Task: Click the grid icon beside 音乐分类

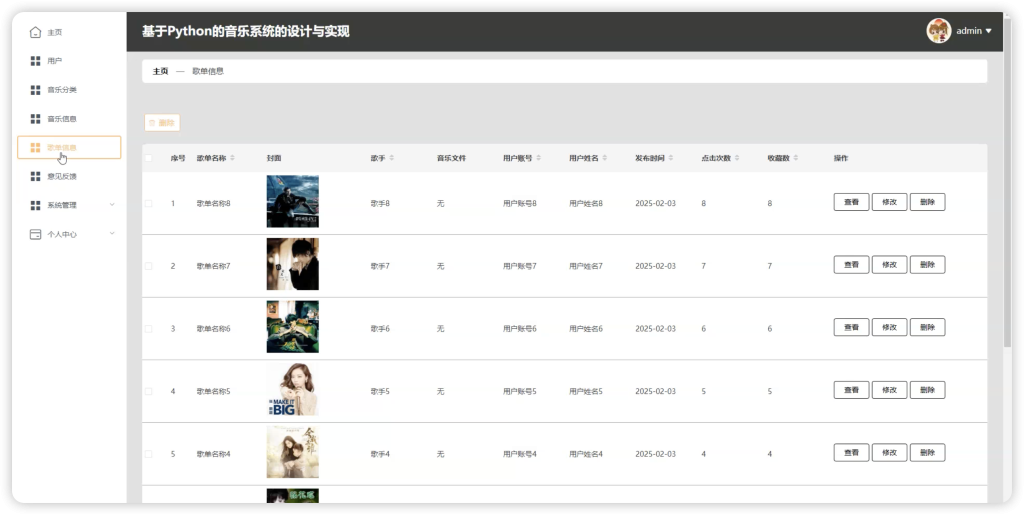Action: pyautogui.click(x=35, y=90)
